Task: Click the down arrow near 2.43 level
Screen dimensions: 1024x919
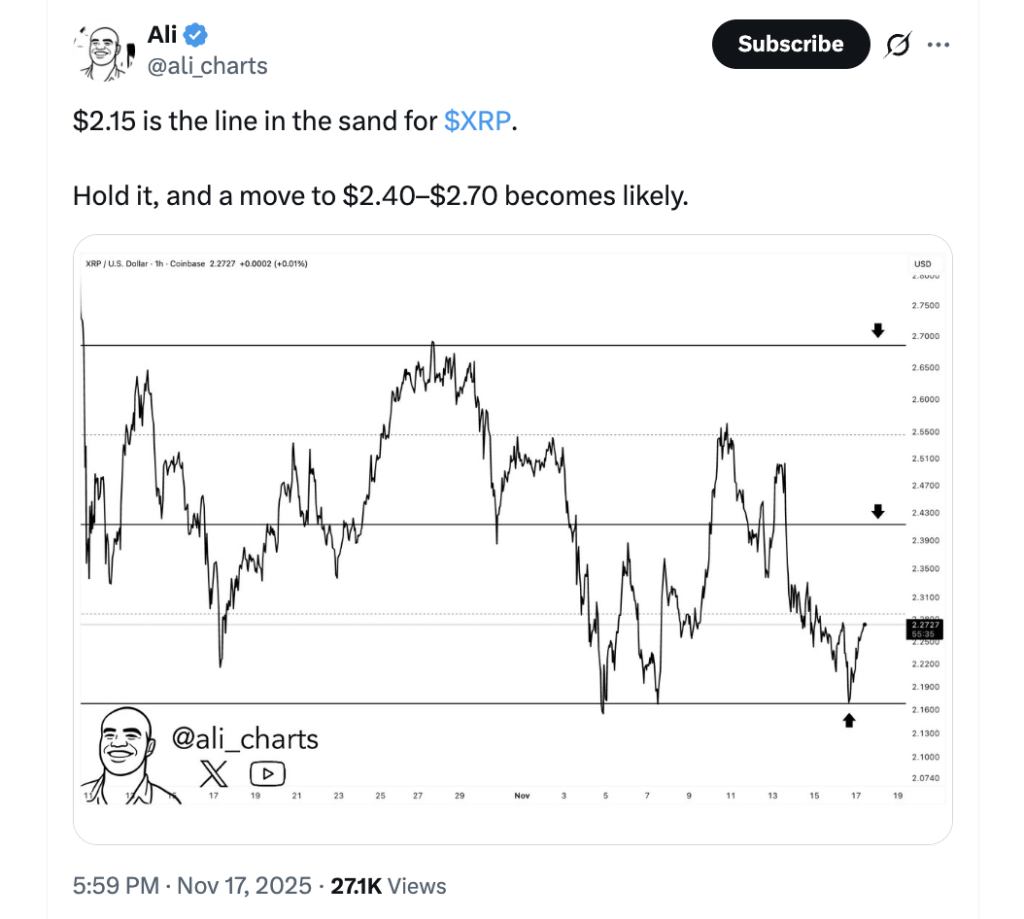Action: tap(878, 512)
